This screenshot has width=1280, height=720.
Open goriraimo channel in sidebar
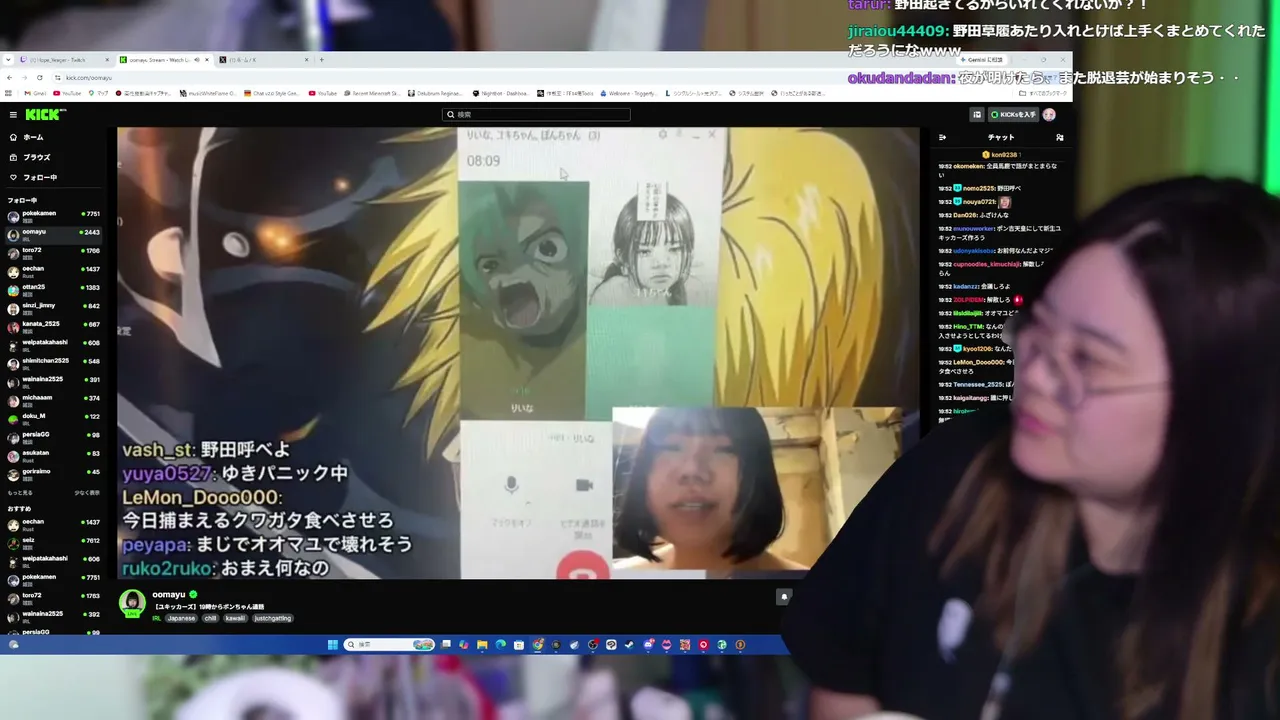coord(52,473)
